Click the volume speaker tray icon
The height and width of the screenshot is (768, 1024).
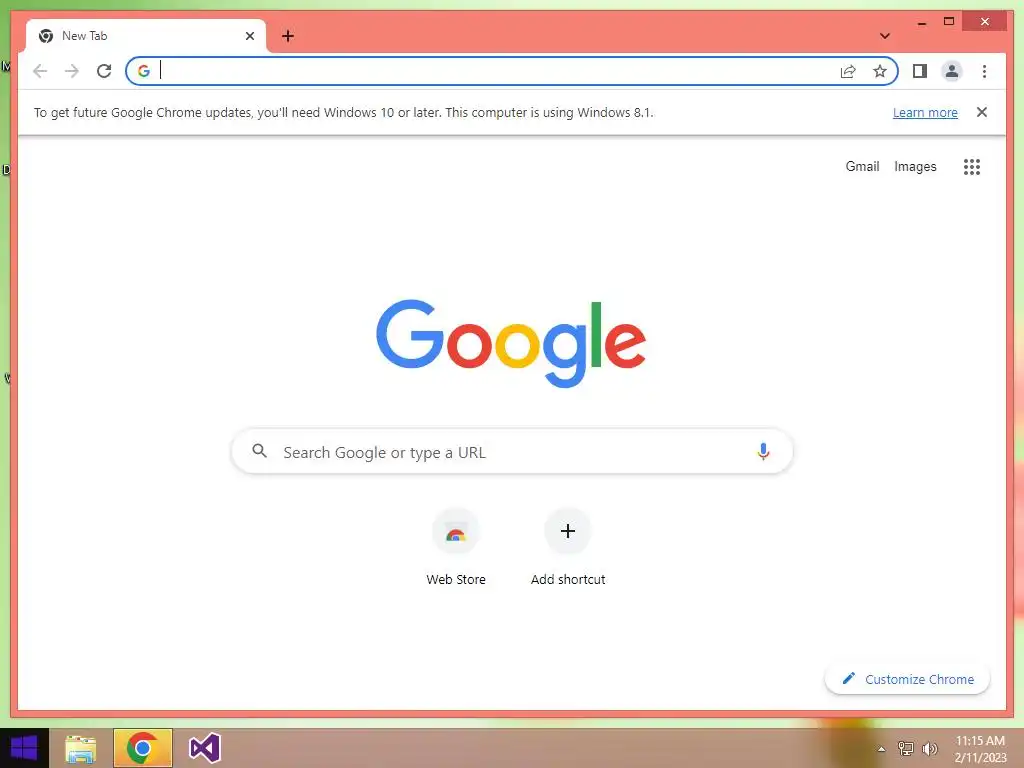point(930,749)
